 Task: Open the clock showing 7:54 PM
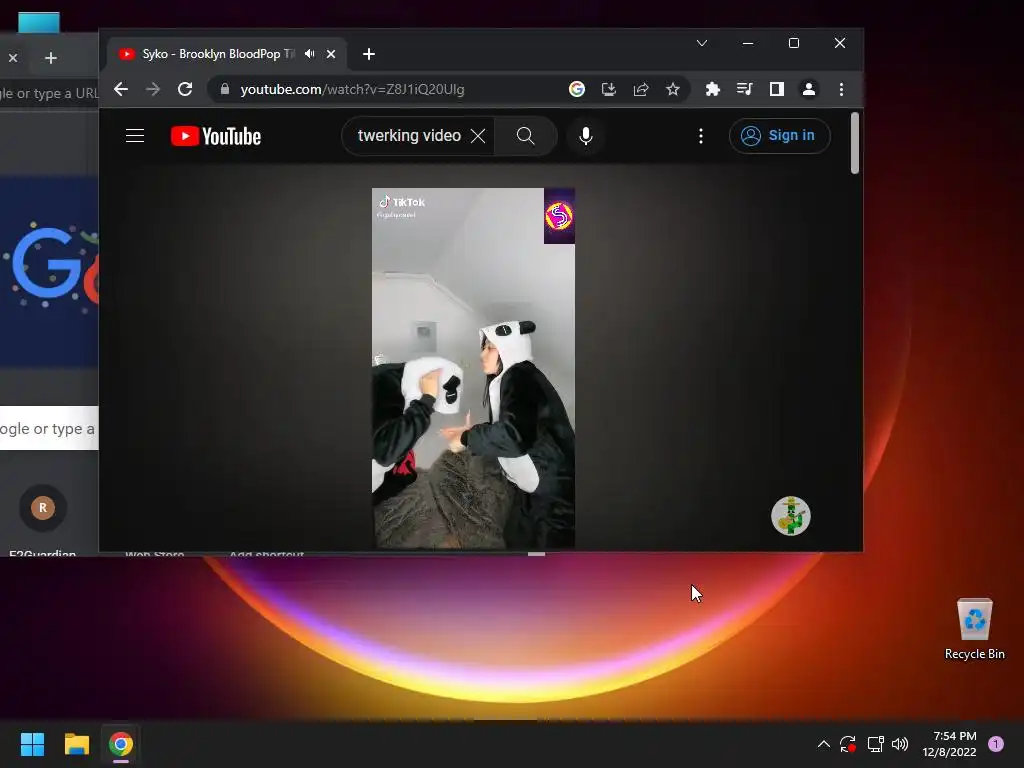click(x=949, y=744)
